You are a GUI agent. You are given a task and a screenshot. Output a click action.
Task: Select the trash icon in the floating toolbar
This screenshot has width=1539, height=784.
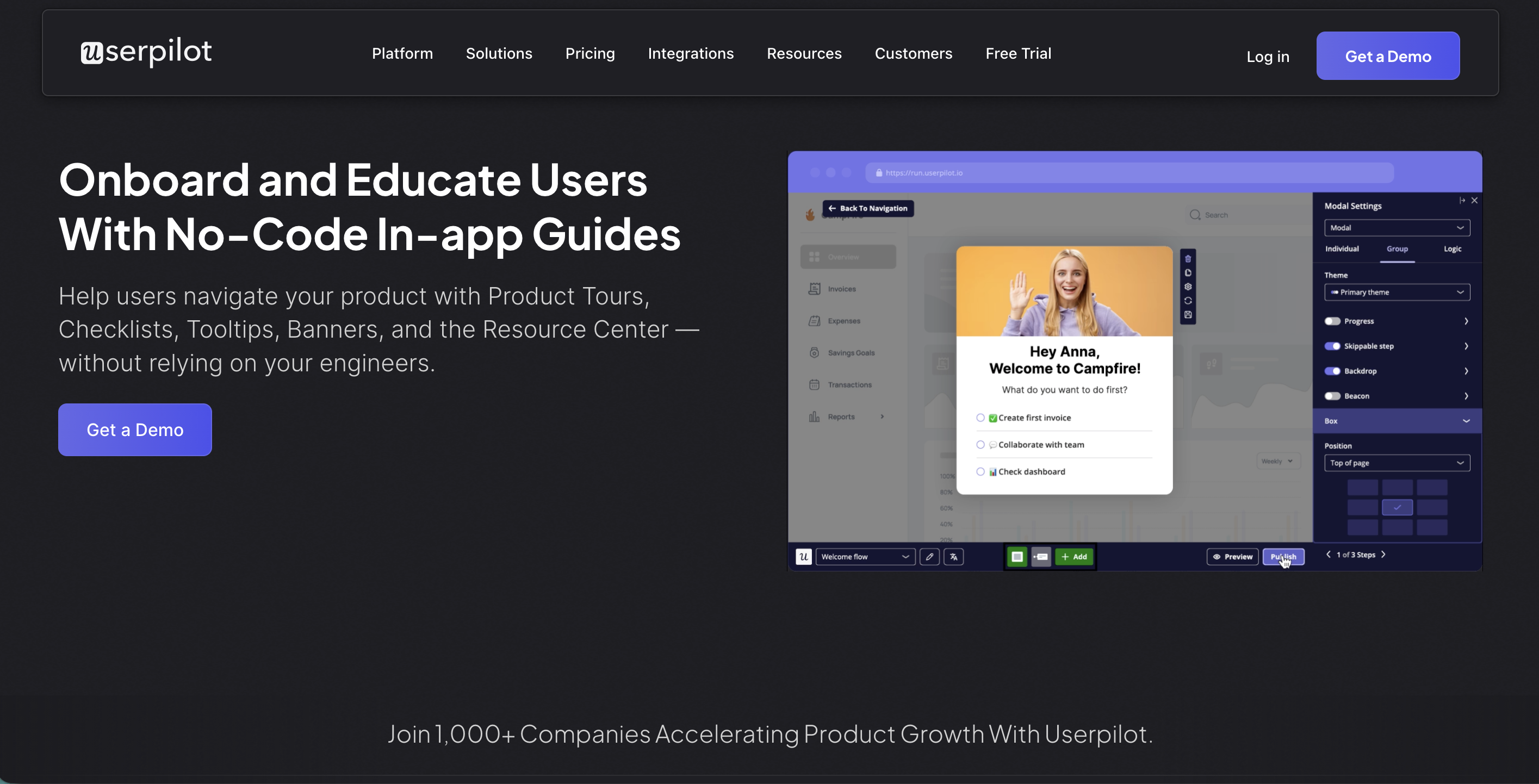[x=1188, y=259]
